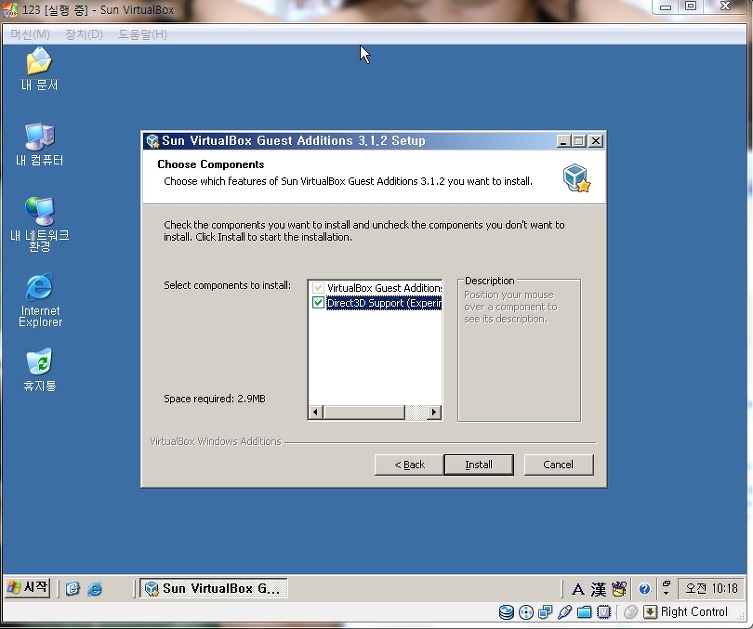Click the Show Desktop quick launch icon

click(x=73, y=589)
